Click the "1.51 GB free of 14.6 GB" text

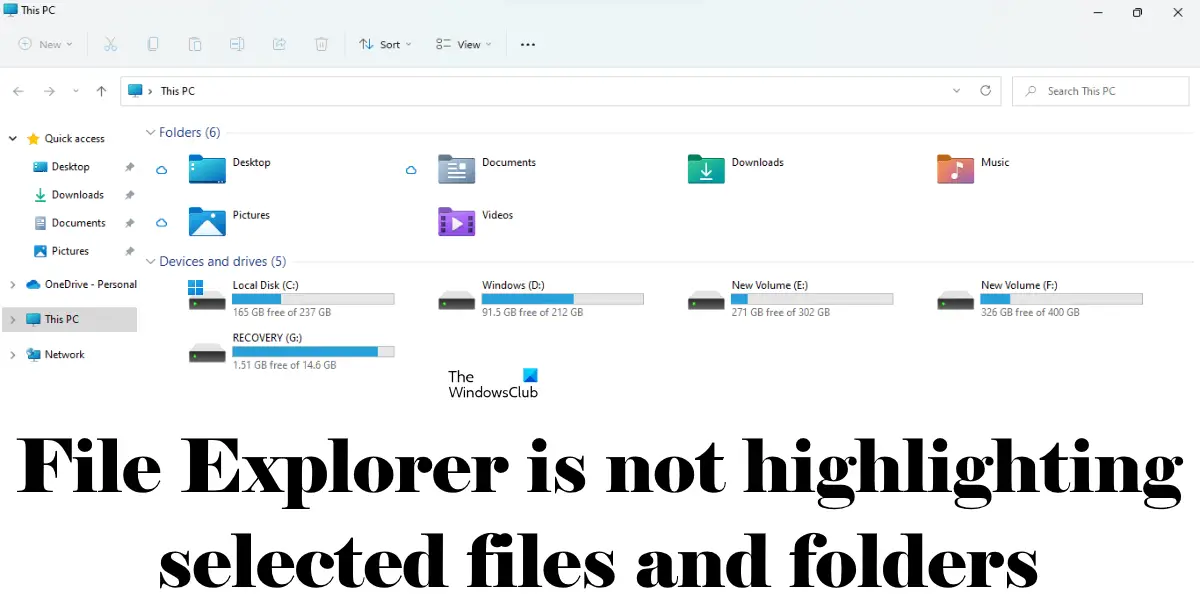(x=284, y=366)
